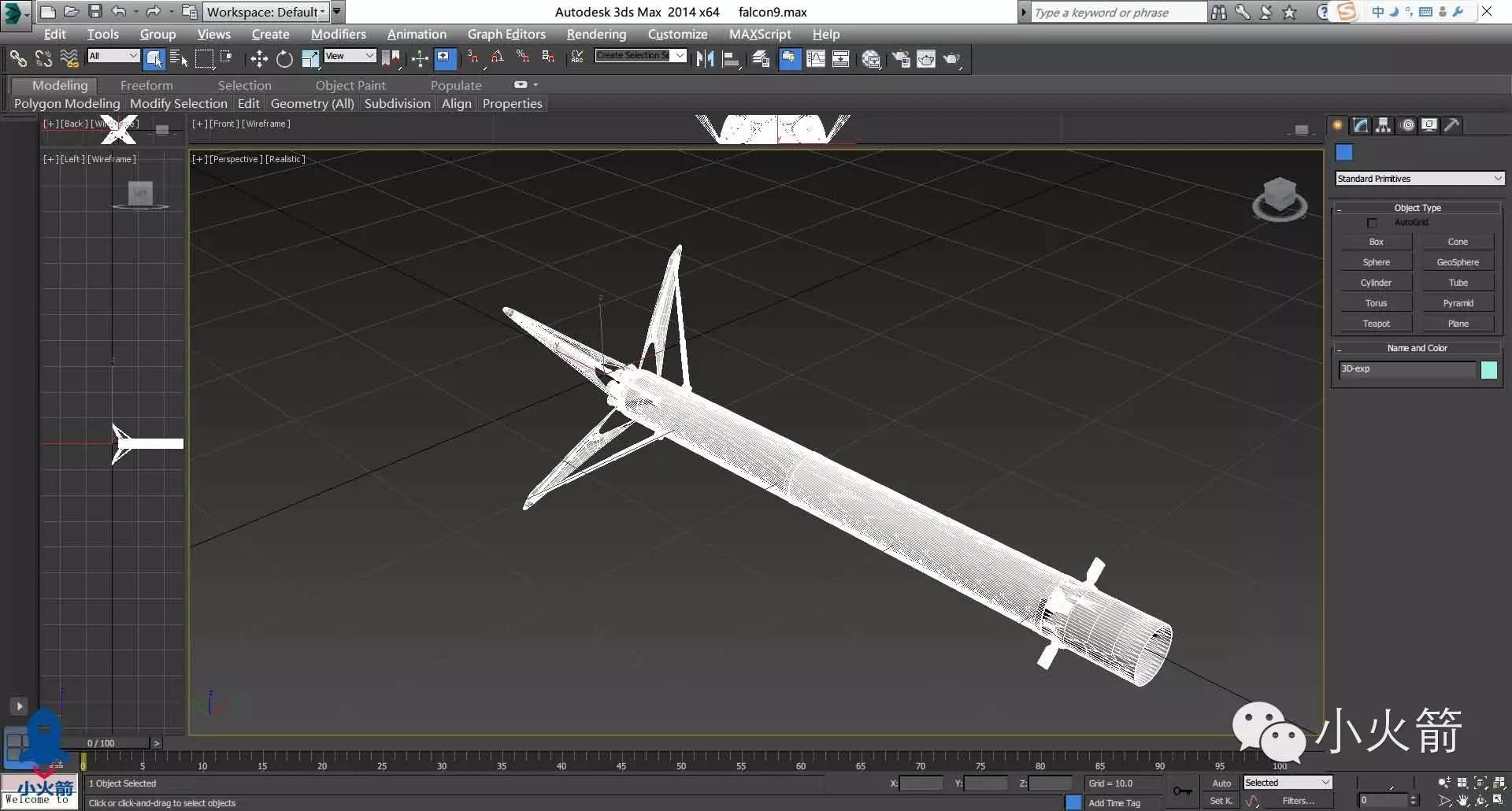Collapse the Object Type rollout

[x=1417, y=208]
